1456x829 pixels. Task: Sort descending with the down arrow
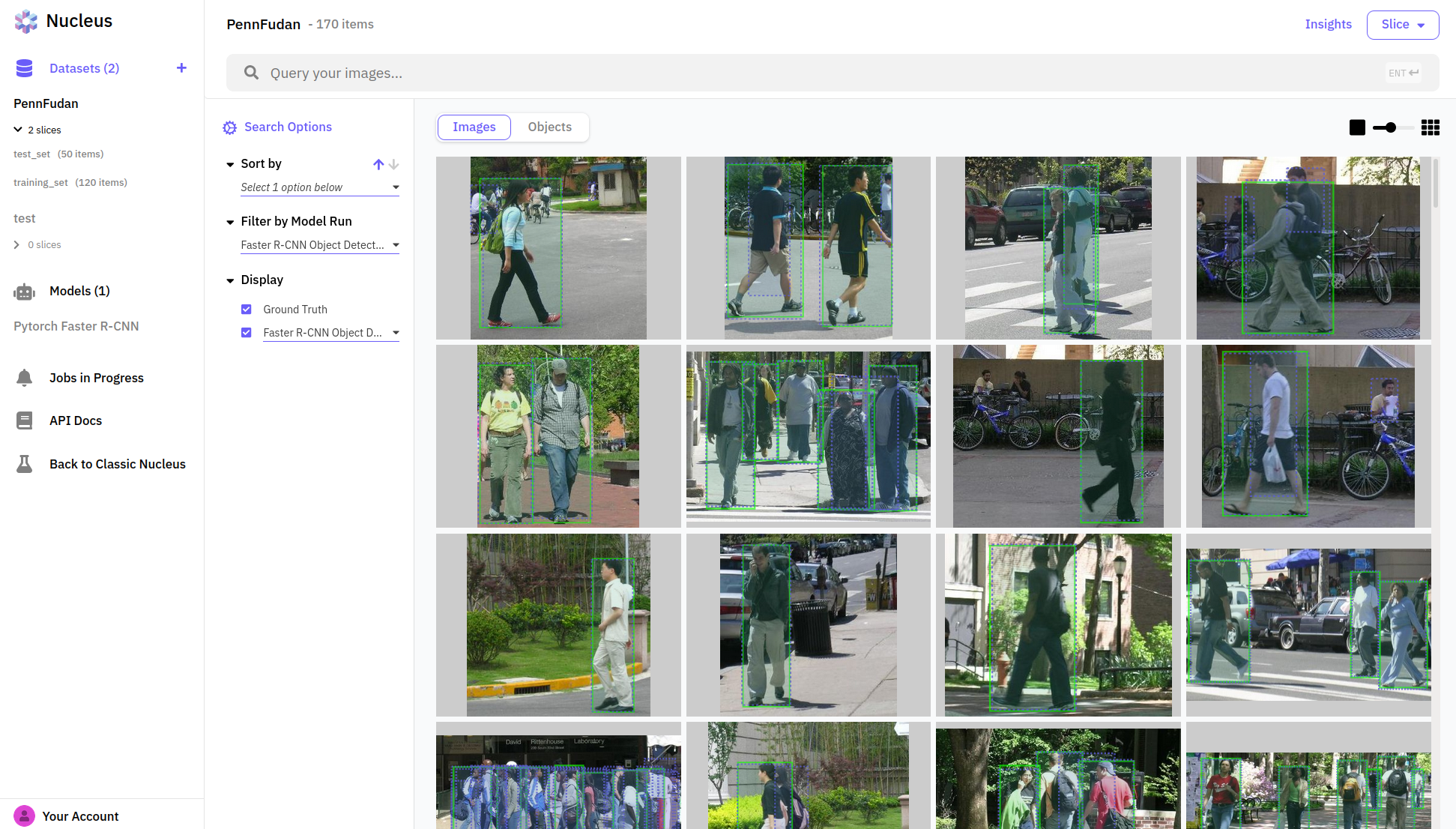pyautogui.click(x=394, y=164)
